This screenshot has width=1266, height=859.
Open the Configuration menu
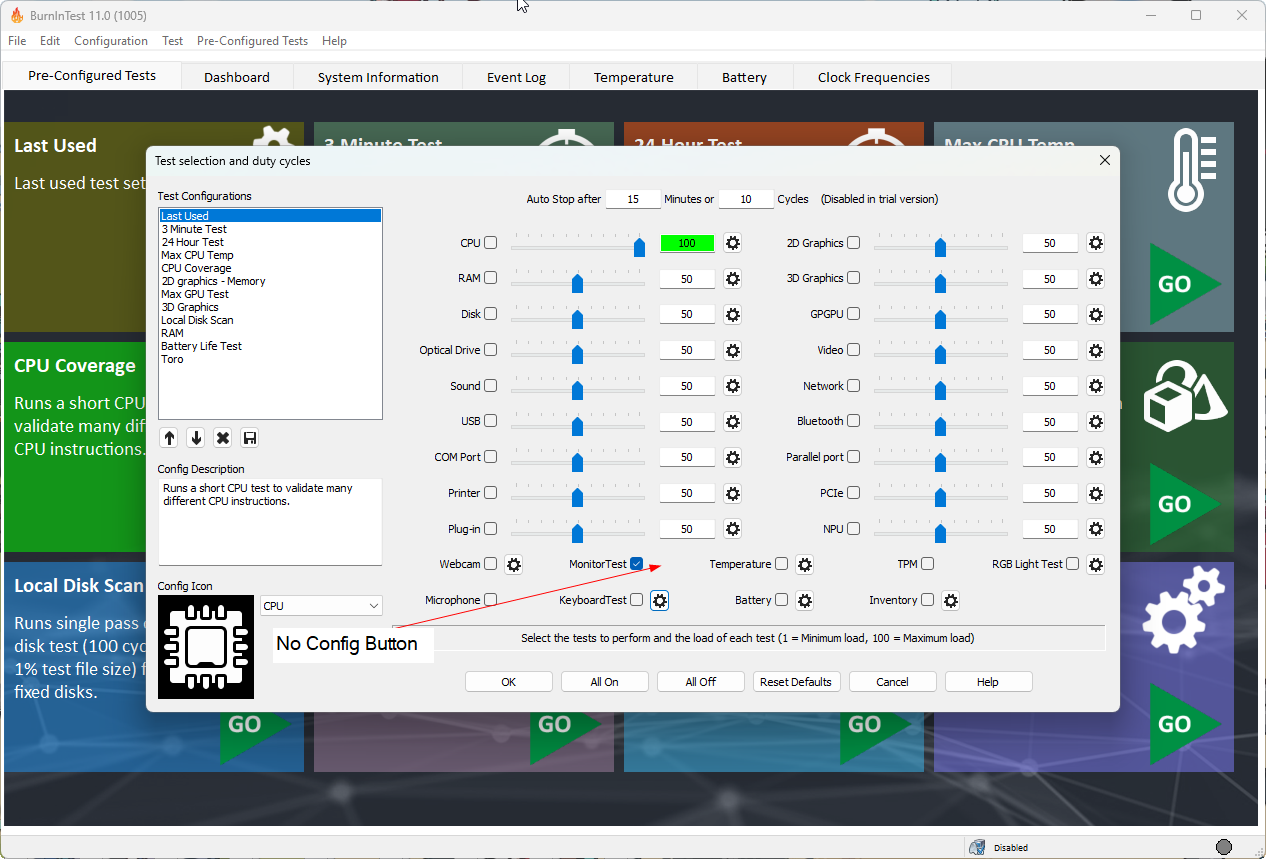click(x=111, y=41)
